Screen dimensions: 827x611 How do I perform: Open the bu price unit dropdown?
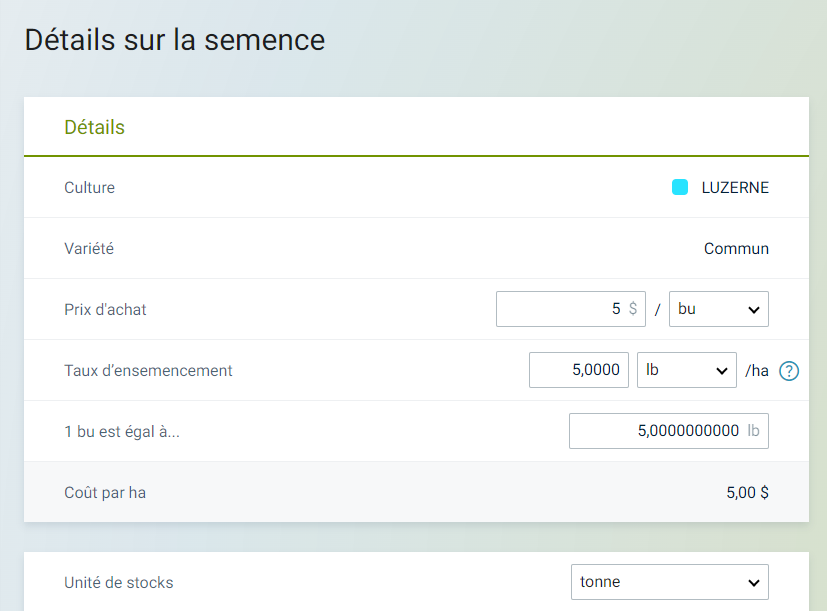tap(718, 309)
